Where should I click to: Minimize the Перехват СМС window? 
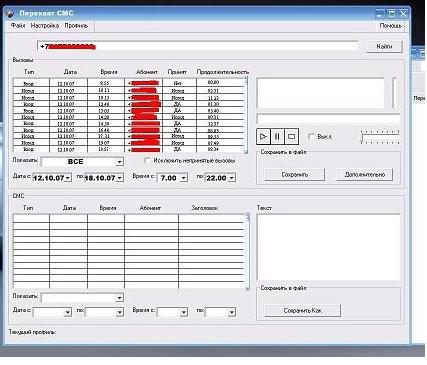point(380,14)
